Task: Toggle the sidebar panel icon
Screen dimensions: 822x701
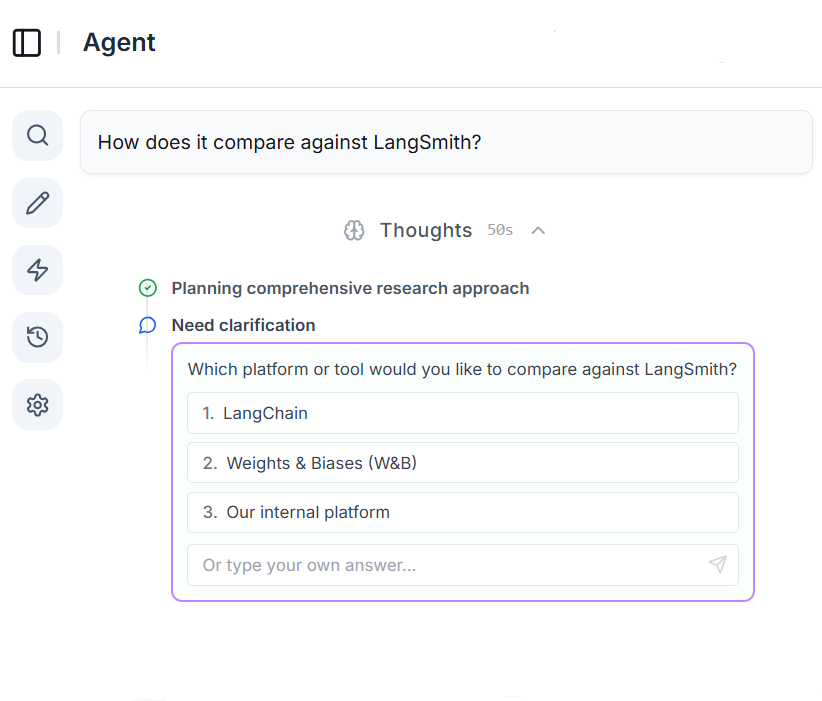Action: click(x=27, y=43)
